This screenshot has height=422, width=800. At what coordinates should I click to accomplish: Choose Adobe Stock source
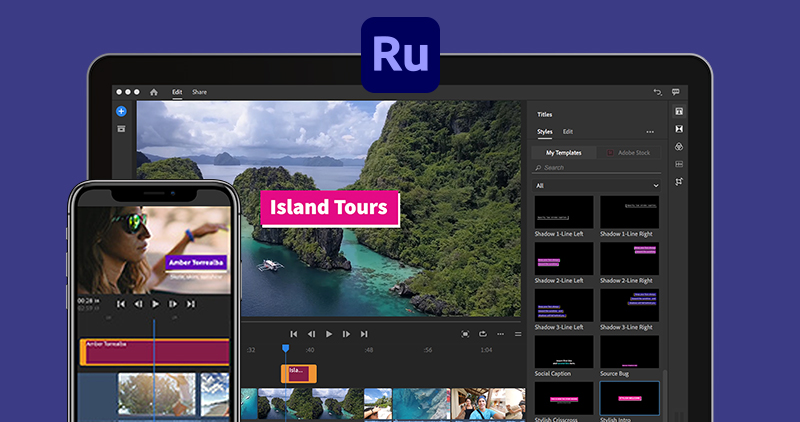629,153
